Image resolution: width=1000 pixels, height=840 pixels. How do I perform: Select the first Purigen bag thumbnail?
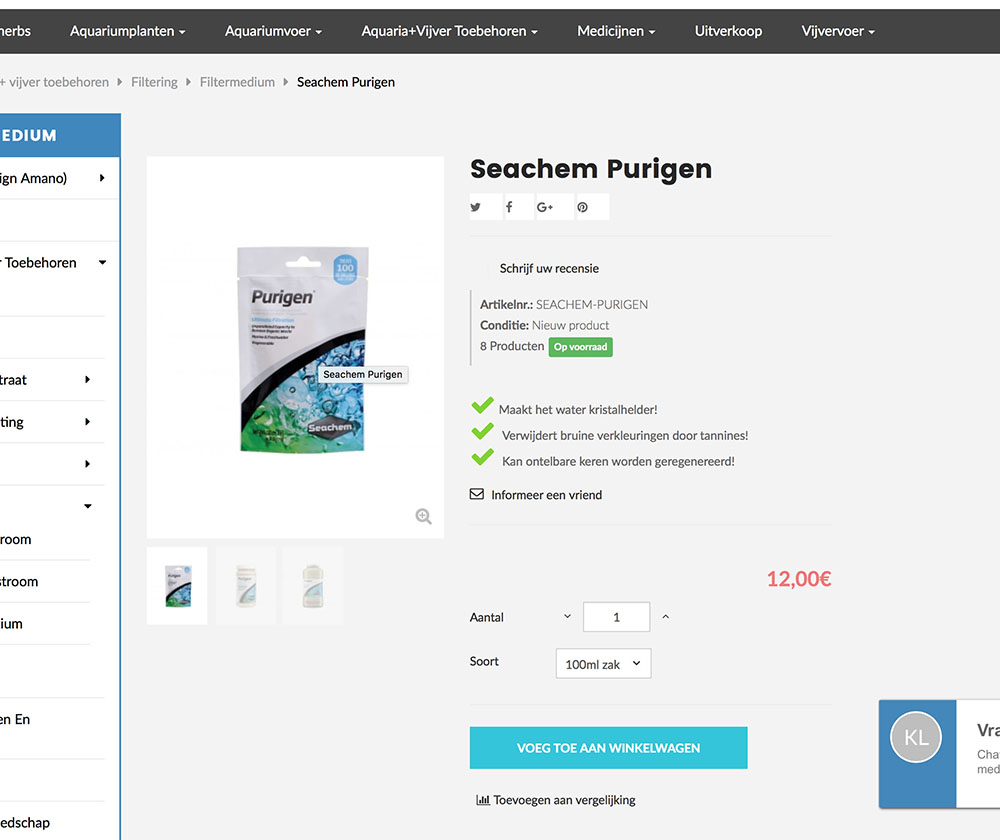point(177,586)
